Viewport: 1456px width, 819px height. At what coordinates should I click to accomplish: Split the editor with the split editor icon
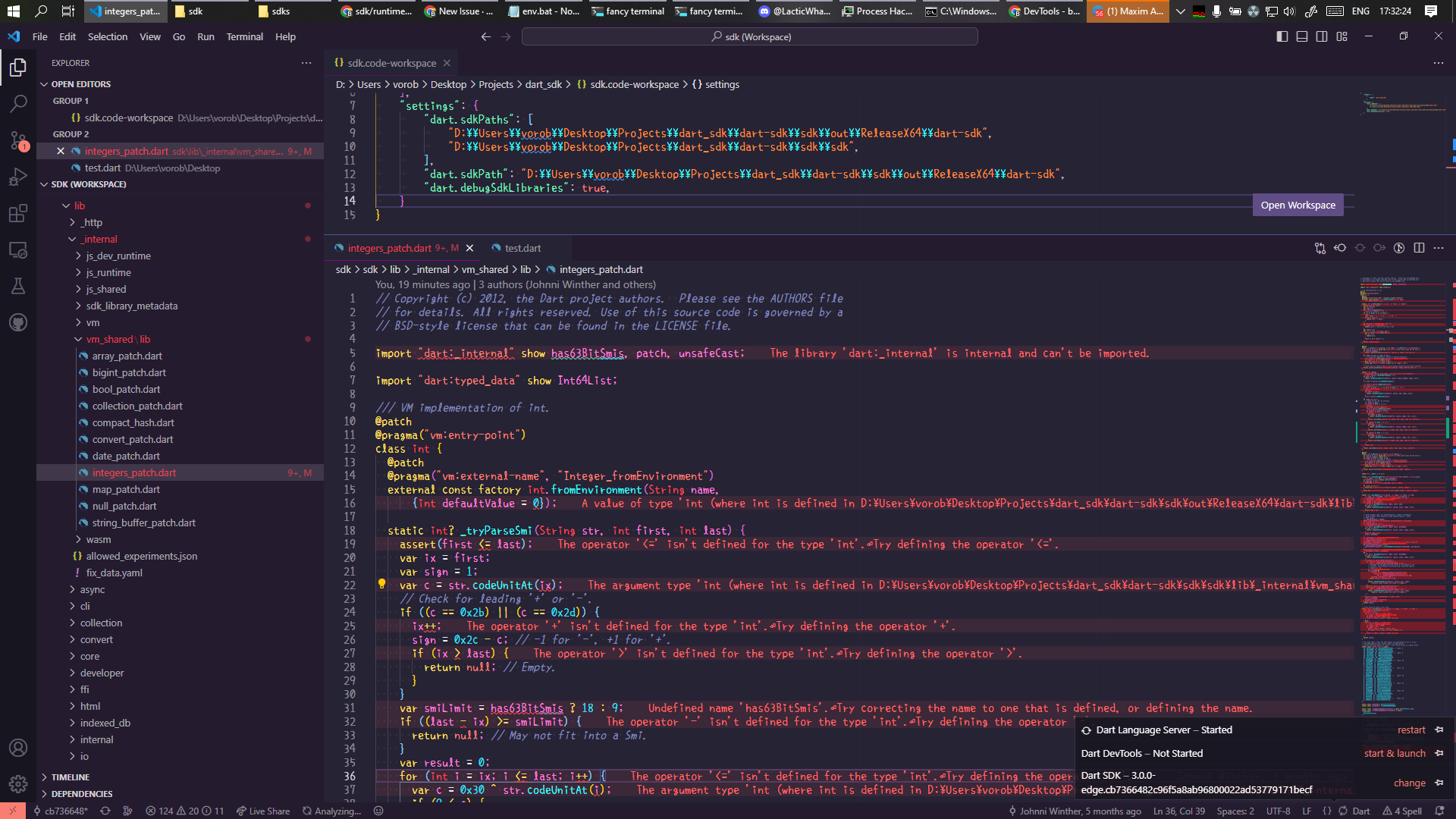[x=1419, y=248]
